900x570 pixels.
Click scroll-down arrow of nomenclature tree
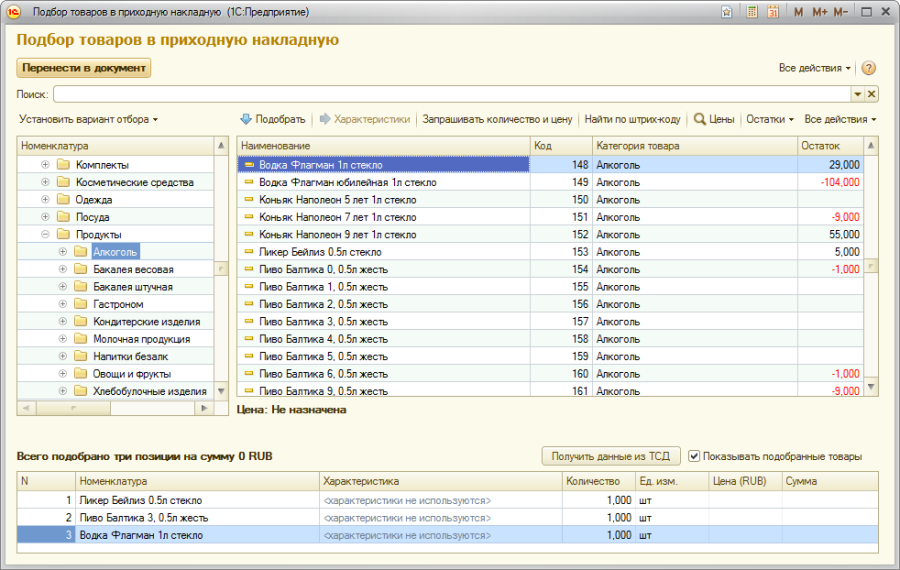click(221, 391)
